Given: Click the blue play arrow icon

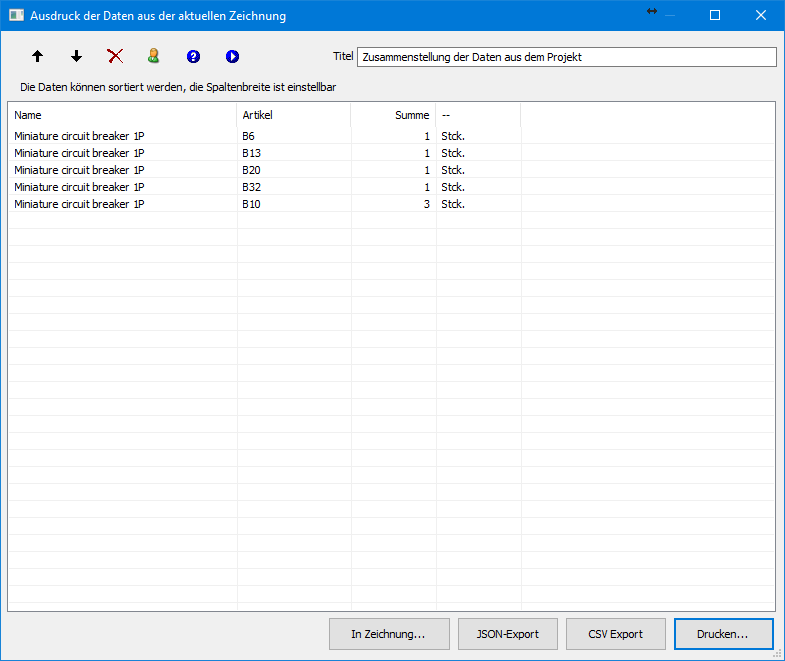Looking at the screenshot, I should coord(232,57).
